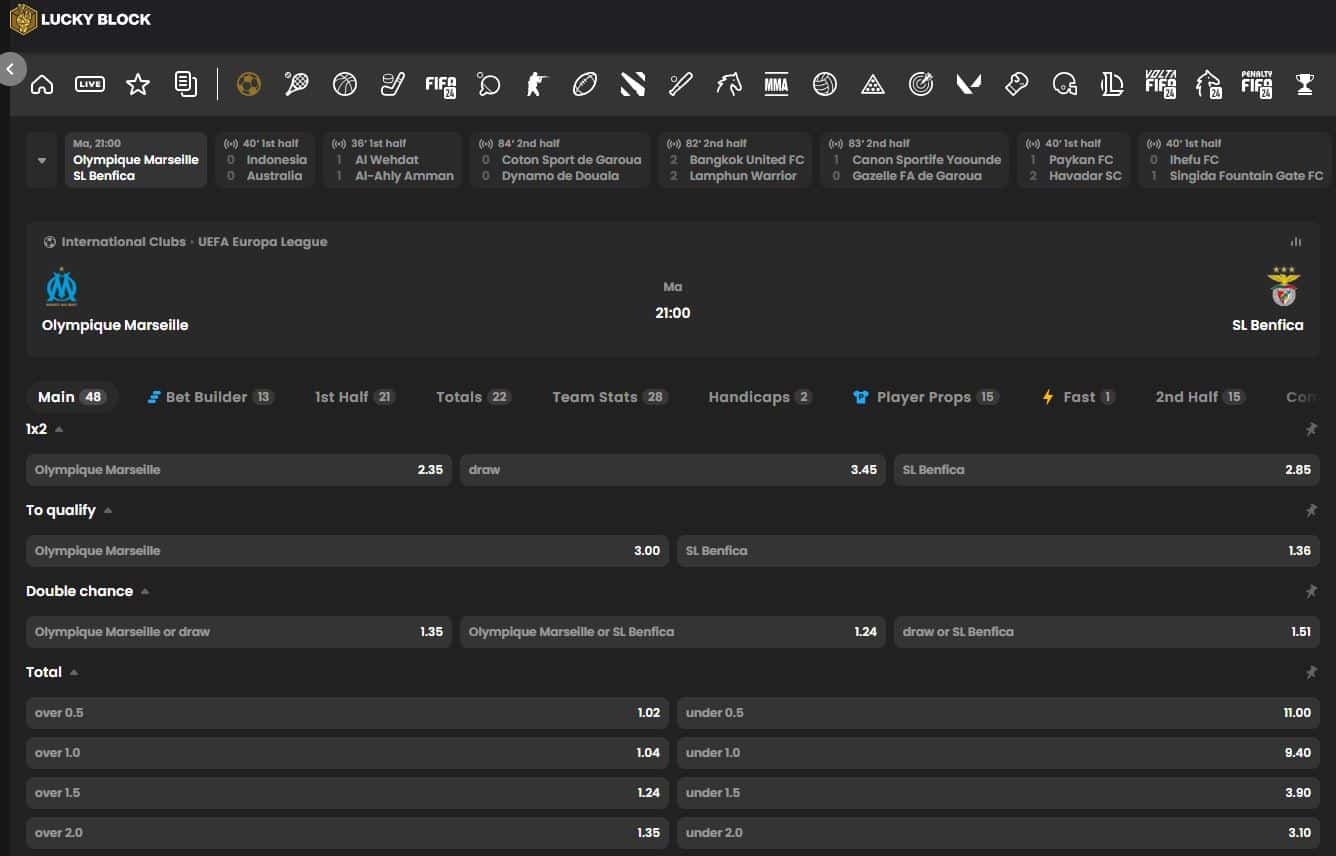Bet on Olympique Marseille at 2.35
Screen dimensions: 1336x856
(239, 470)
